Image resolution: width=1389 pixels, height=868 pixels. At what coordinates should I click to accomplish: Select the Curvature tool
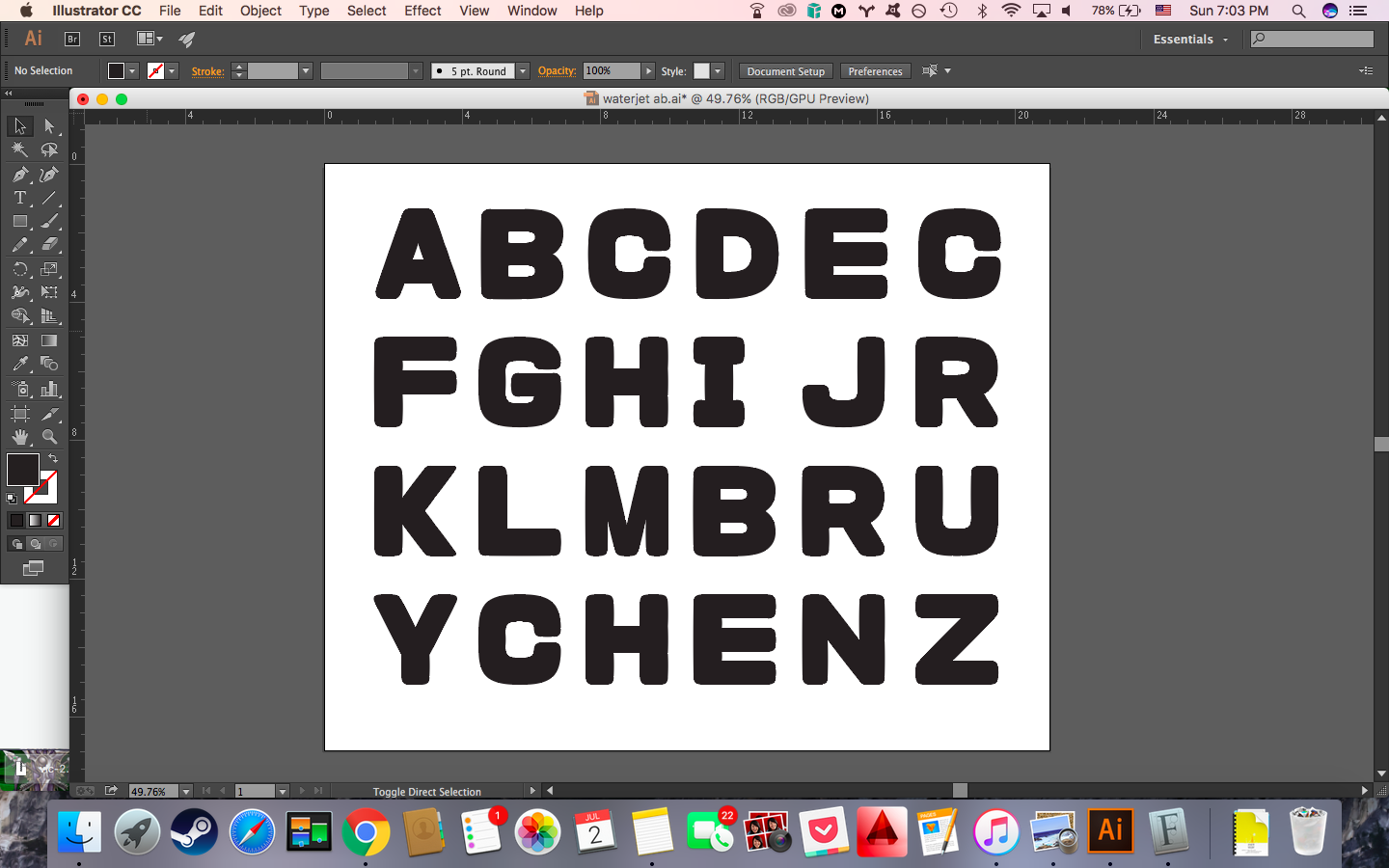pyautogui.click(x=49, y=175)
